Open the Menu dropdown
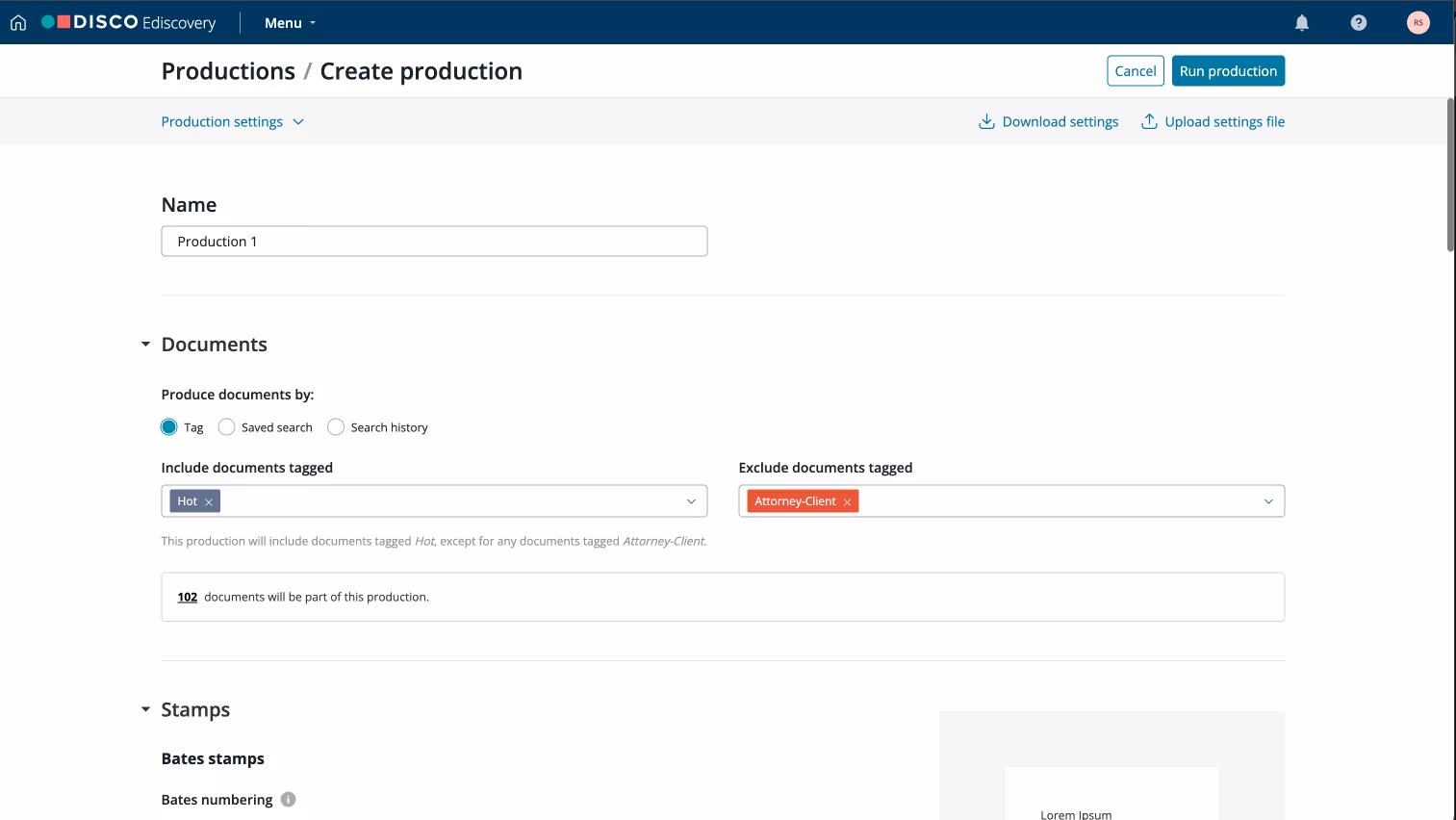This screenshot has height=820, width=1456. (x=290, y=22)
